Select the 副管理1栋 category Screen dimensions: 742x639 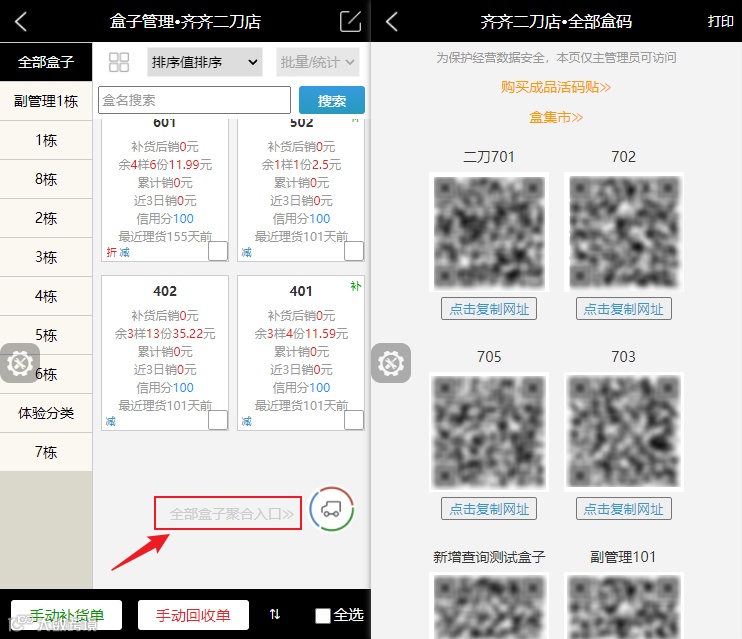pyautogui.click(x=46, y=101)
